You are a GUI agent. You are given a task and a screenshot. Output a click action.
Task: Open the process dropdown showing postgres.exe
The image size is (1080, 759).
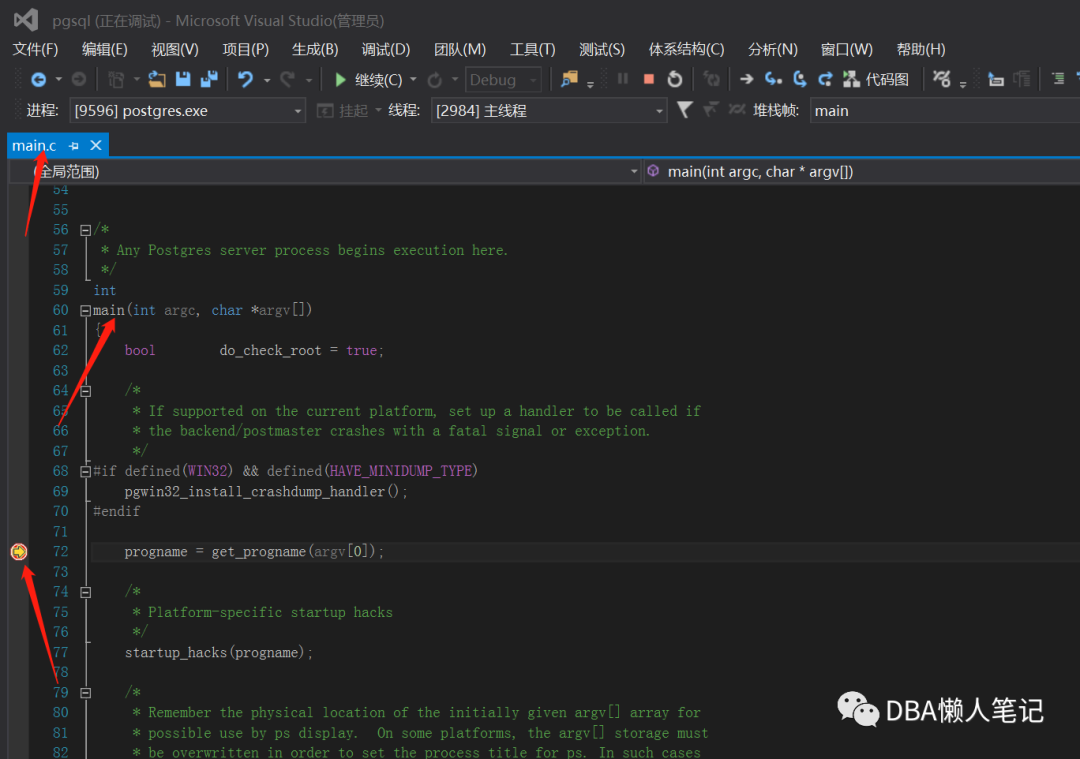pos(187,111)
